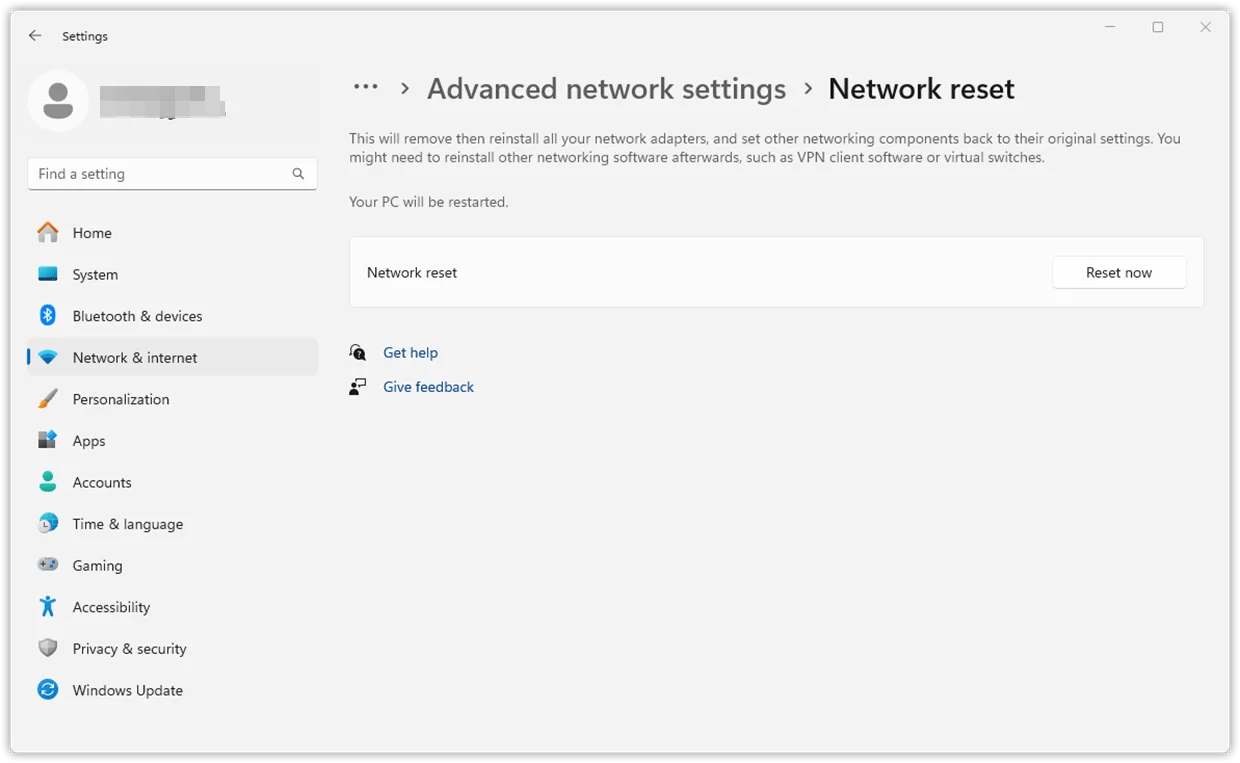
Task: Open Privacy & security settings
Action: pos(172,648)
